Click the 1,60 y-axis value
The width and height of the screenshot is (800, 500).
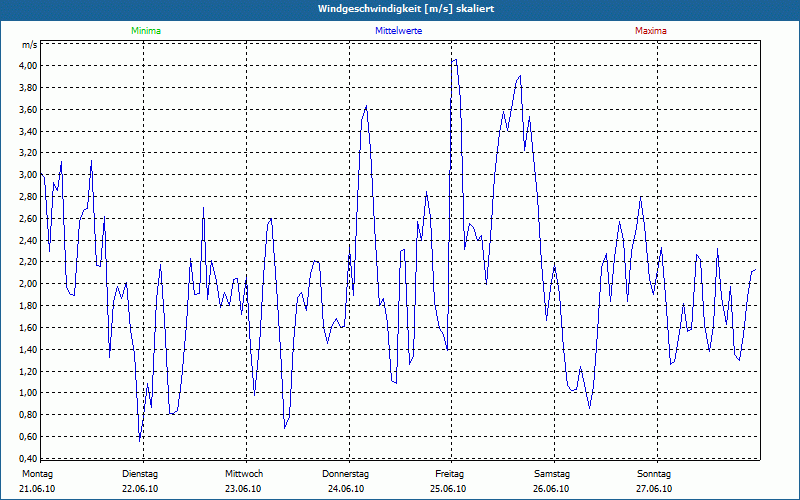pos(29,328)
